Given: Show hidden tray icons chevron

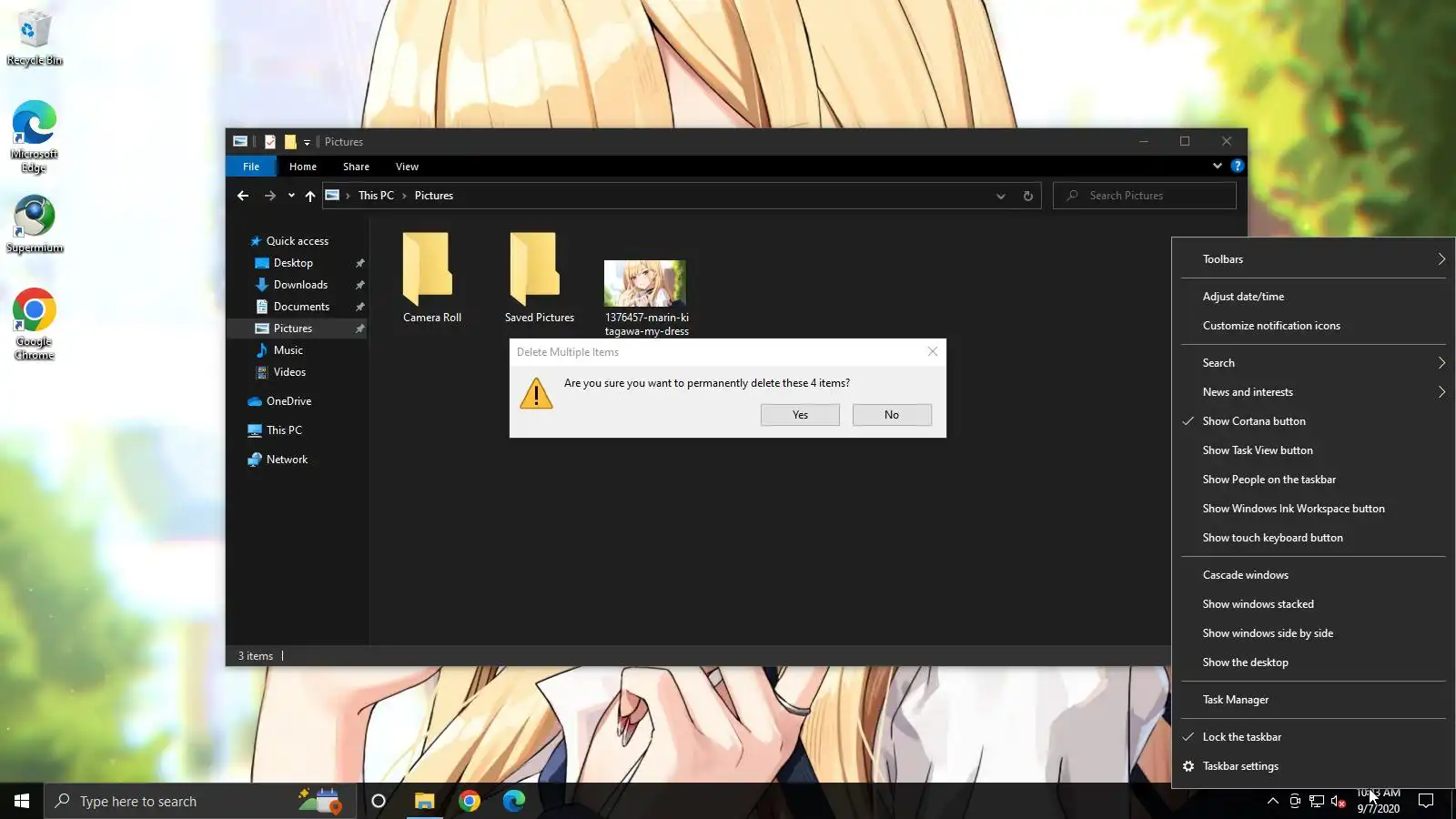Looking at the screenshot, I should [x=1272, y=801].
